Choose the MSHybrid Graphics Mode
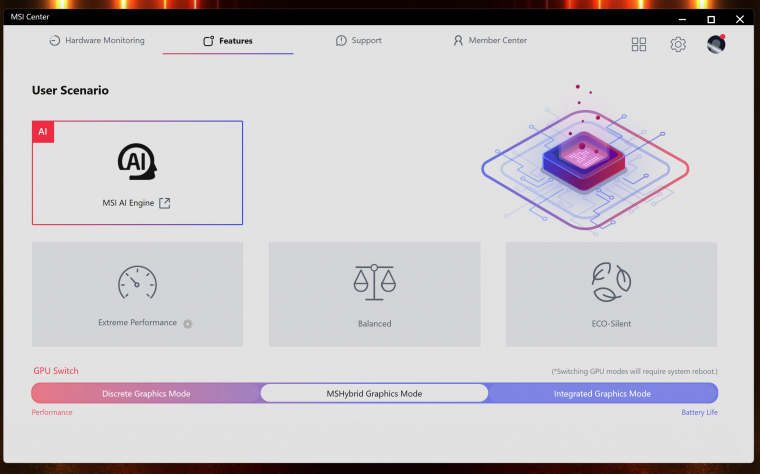 [x=374, y=394]
